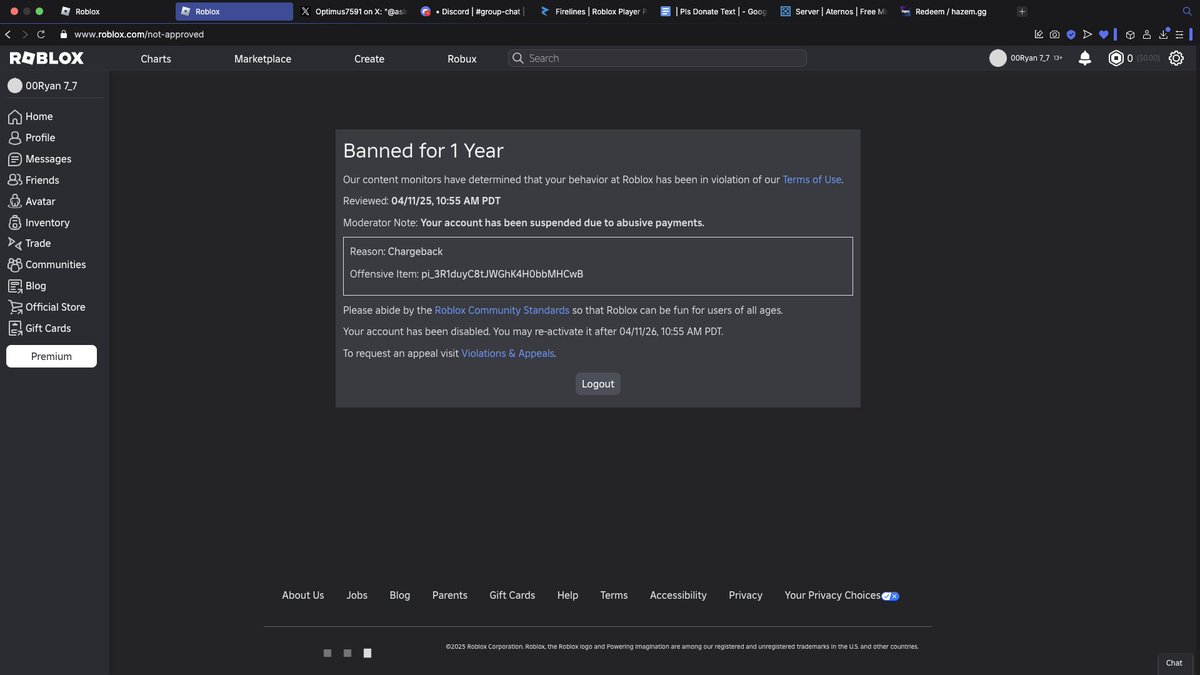The width and height of the screenshot is (1200, 675).
Task: Click the footer Blog link
Action: tap(400, 595)
